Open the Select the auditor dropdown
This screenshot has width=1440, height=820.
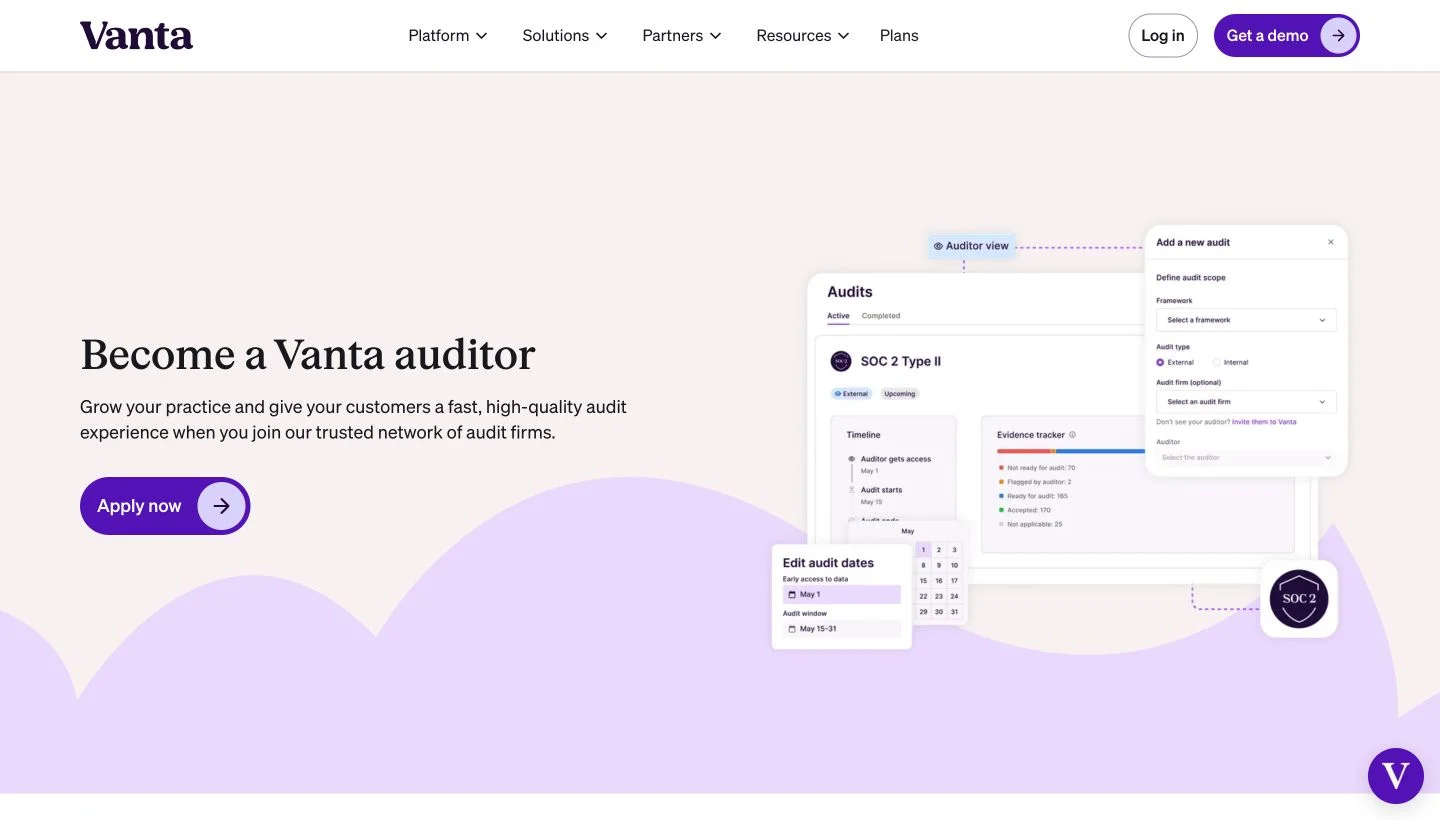point(1246,457)
